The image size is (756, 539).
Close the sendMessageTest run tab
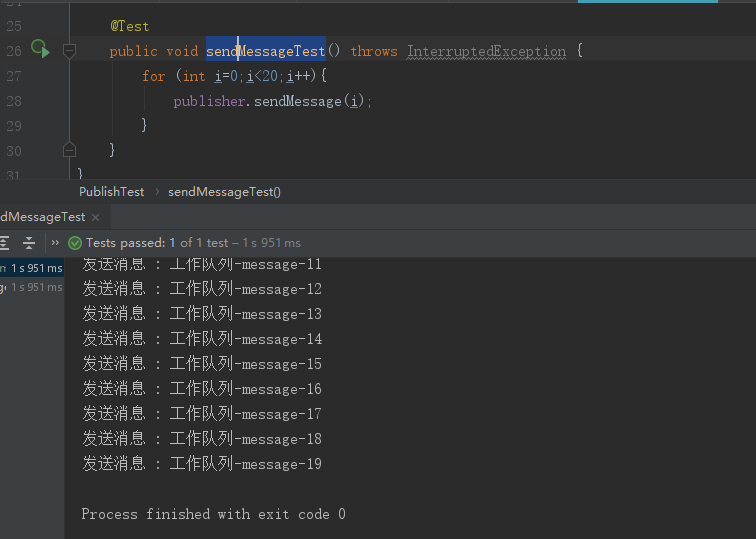pyautogui.click(x=95, y=217)
